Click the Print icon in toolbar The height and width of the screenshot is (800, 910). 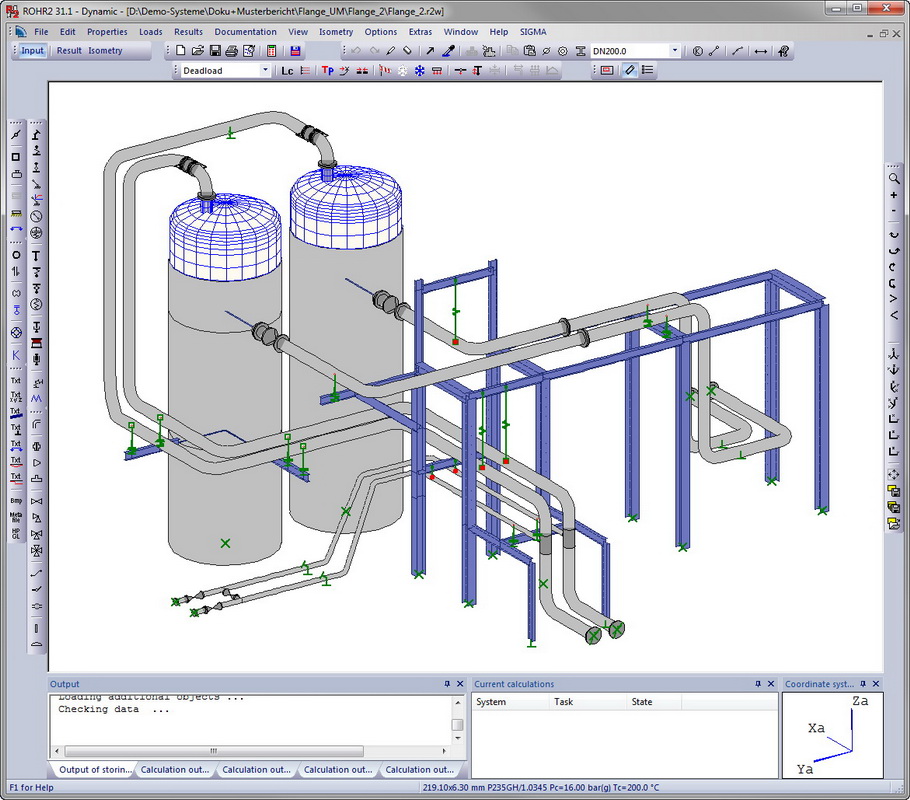[x=231, y=51]
